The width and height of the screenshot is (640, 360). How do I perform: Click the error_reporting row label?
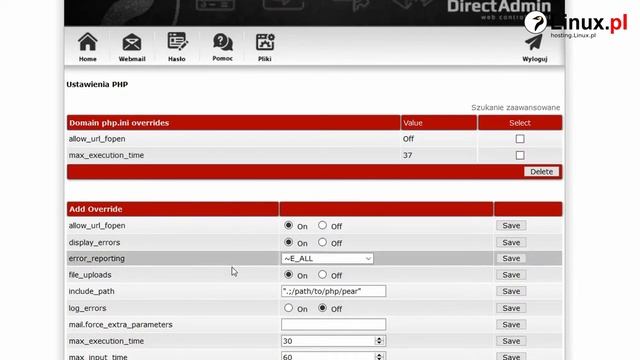tap(97, 258)
